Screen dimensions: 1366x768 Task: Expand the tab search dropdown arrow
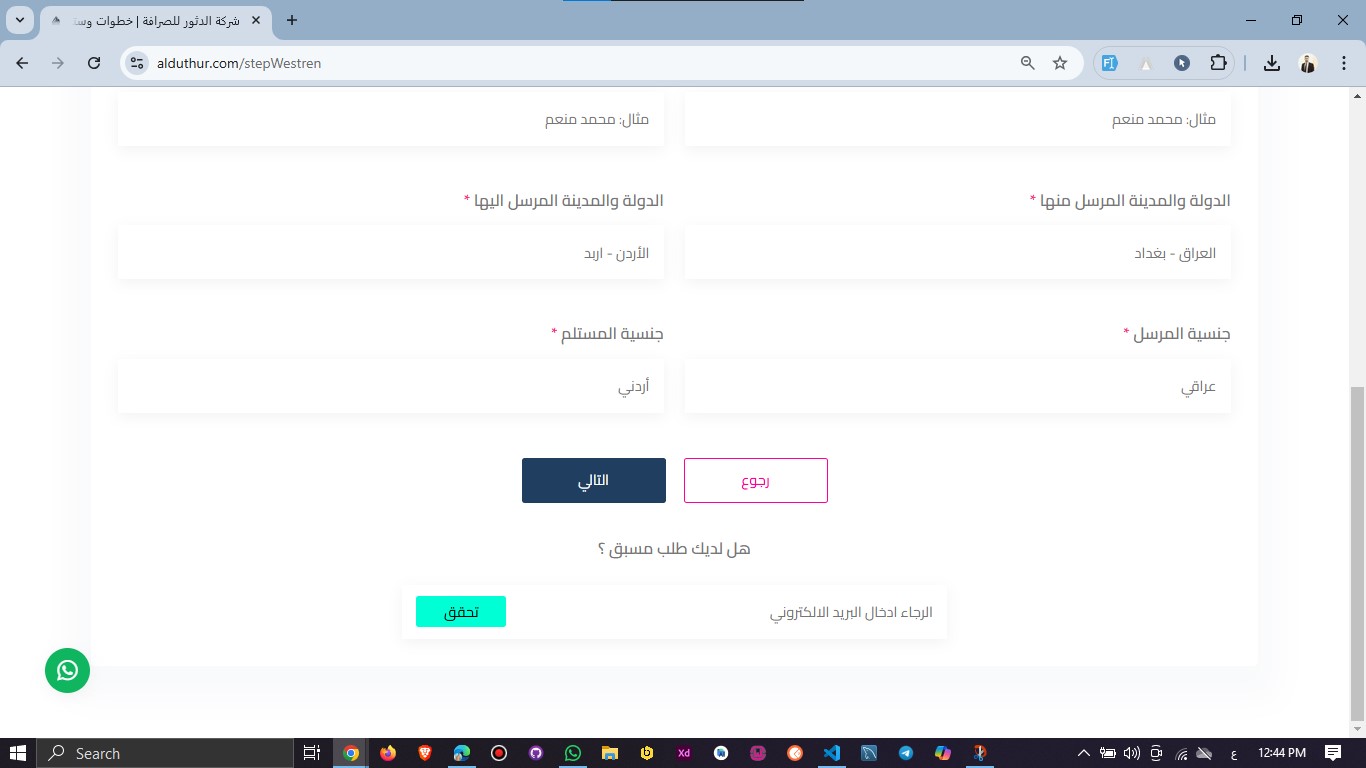click(20, 20)
